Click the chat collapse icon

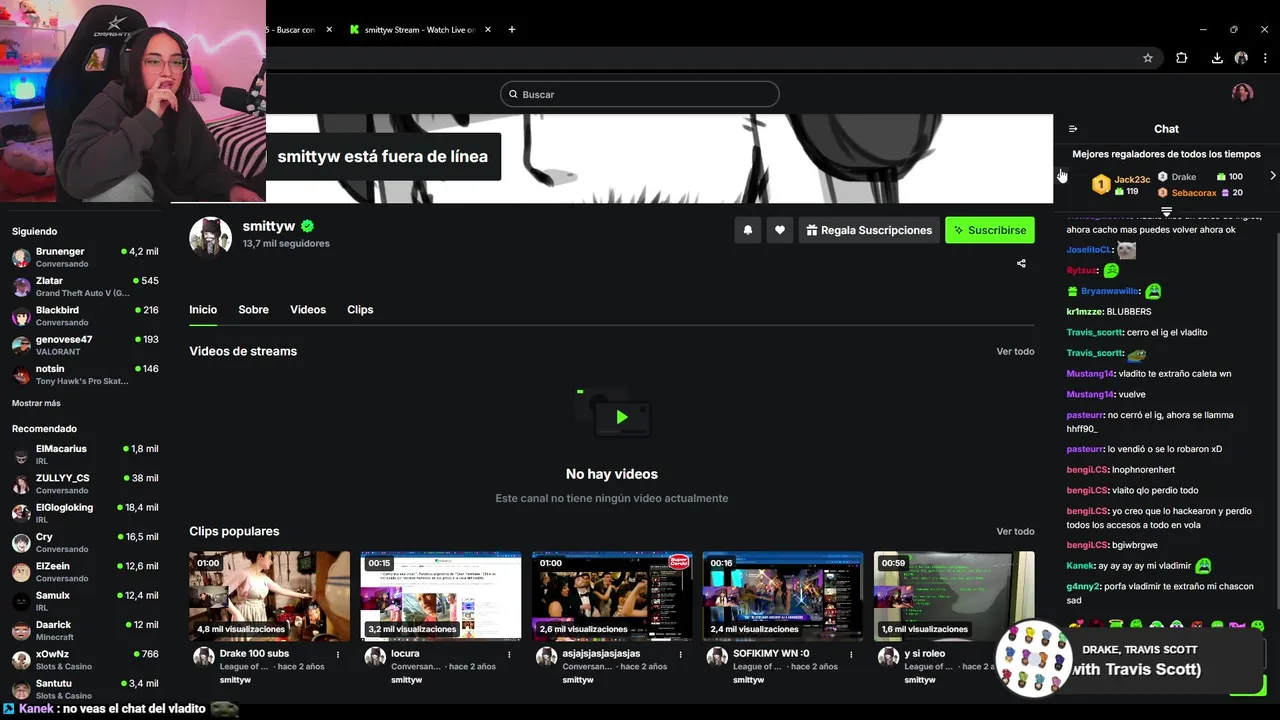[x=1073, y=129]
